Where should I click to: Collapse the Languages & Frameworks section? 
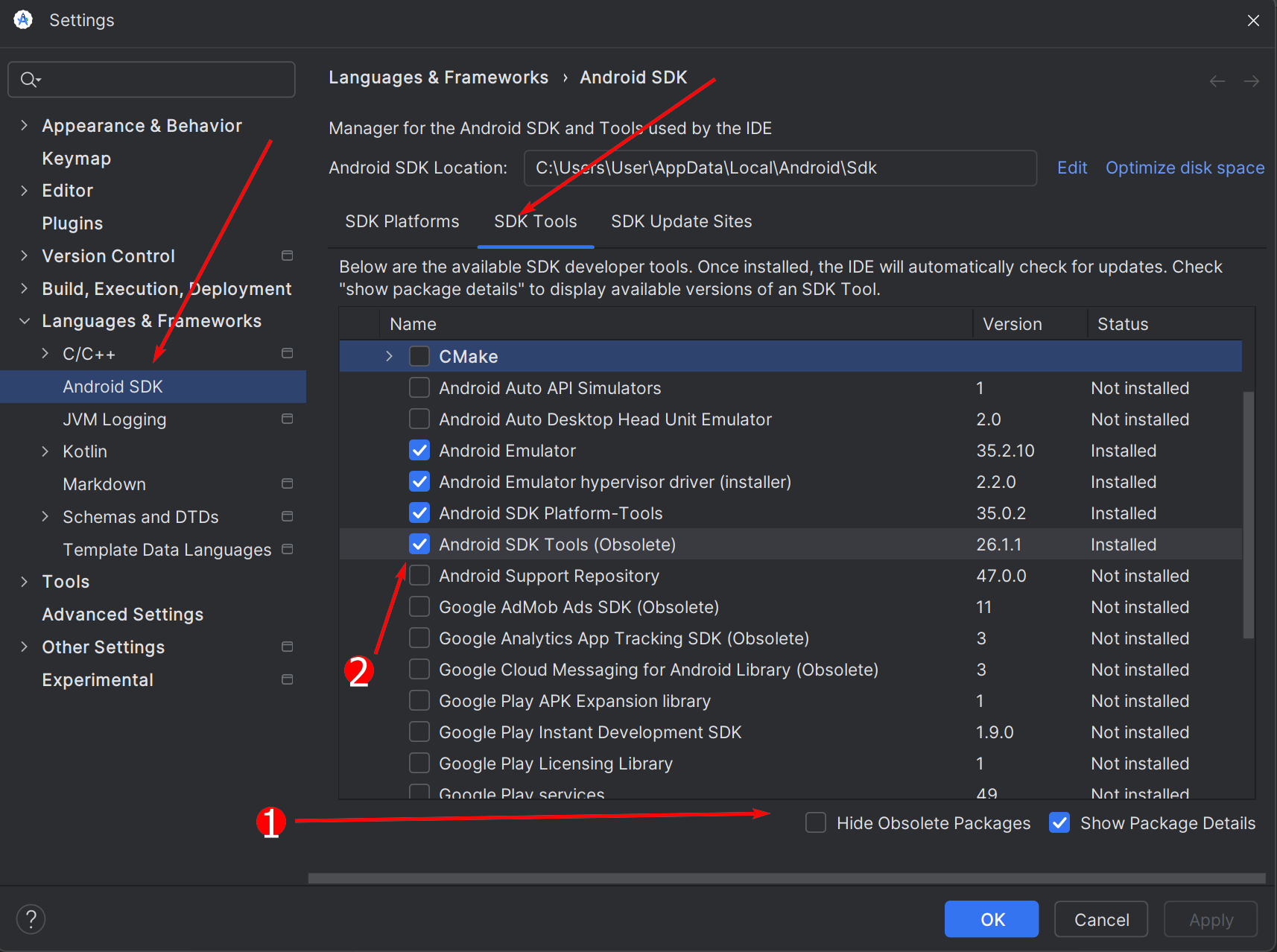(x=25, y=321)
